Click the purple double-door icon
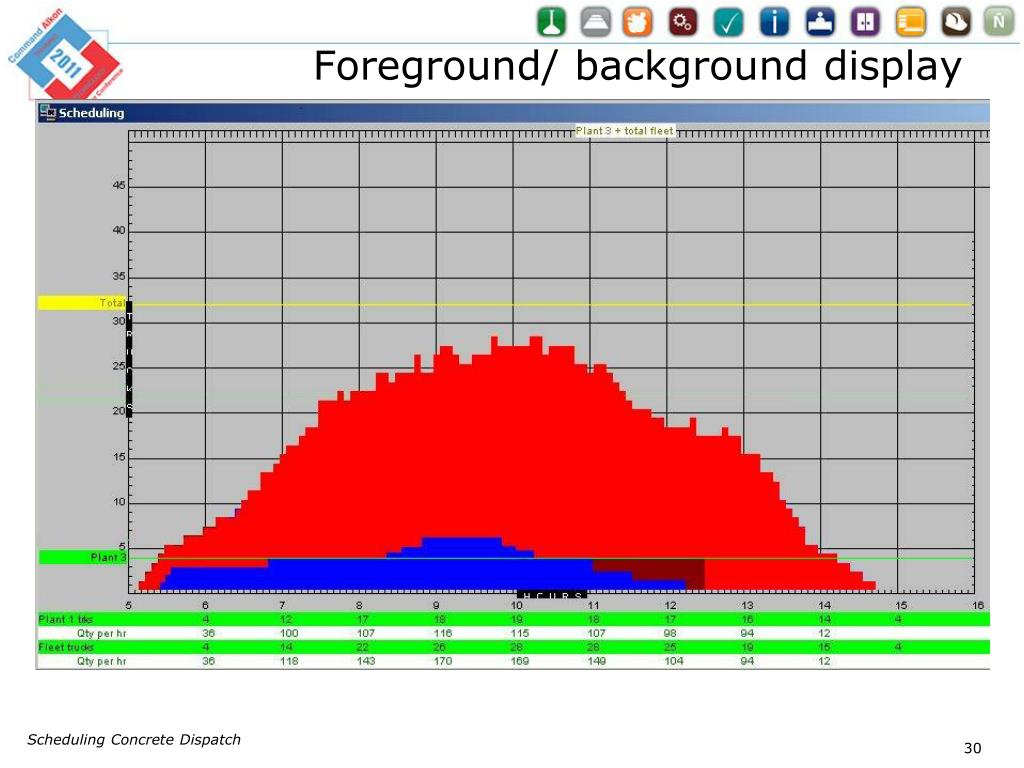Image resolution: width=1024 pixels, height=768 pixels. click(865, 20)
